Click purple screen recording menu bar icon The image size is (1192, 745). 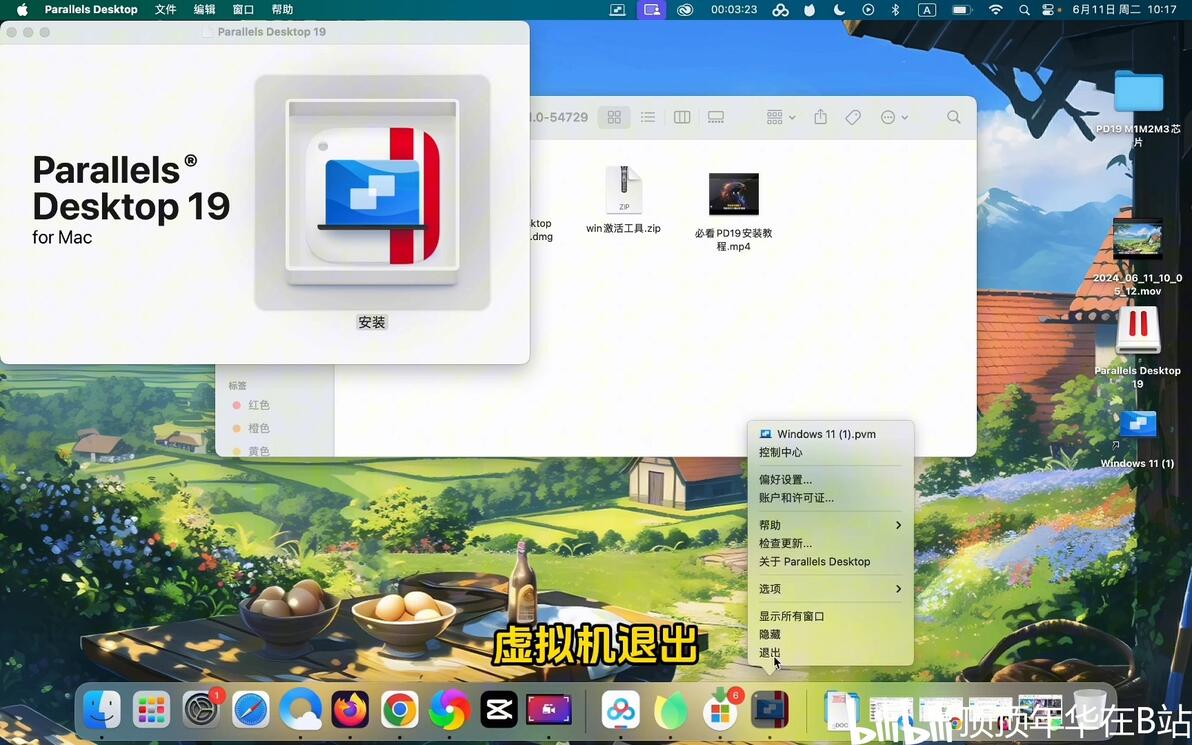pos(651,10)
